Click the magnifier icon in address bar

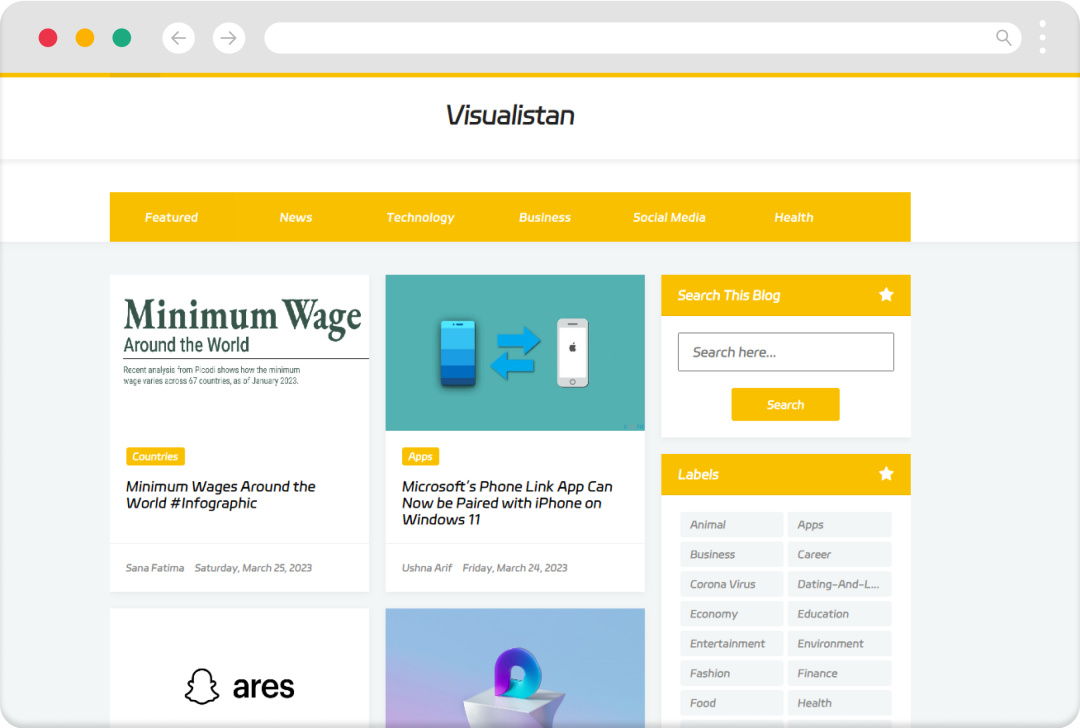point(1004,38)
